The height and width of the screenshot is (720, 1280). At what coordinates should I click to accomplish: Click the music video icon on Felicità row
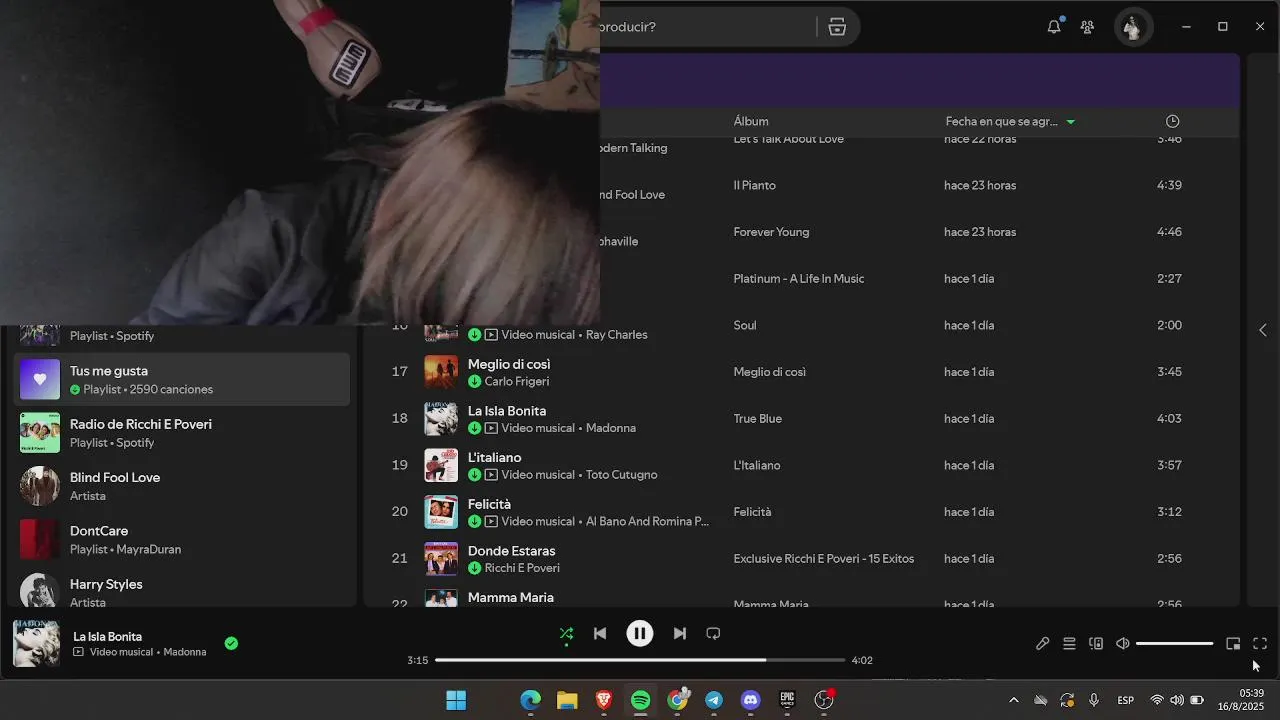point(491,521)
